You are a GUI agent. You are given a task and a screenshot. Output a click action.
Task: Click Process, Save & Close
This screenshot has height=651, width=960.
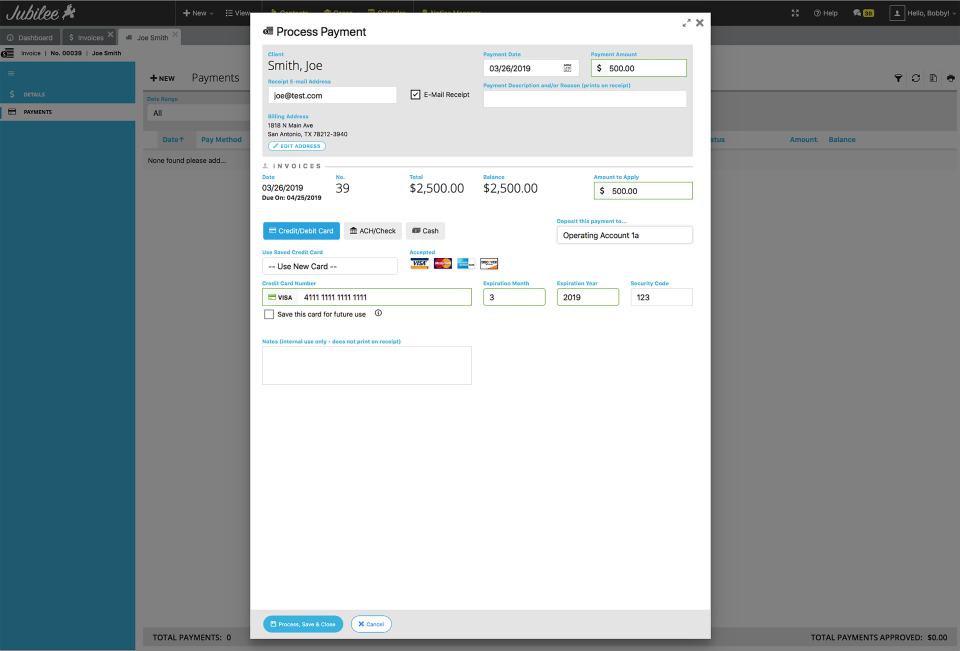coord(303,623)
